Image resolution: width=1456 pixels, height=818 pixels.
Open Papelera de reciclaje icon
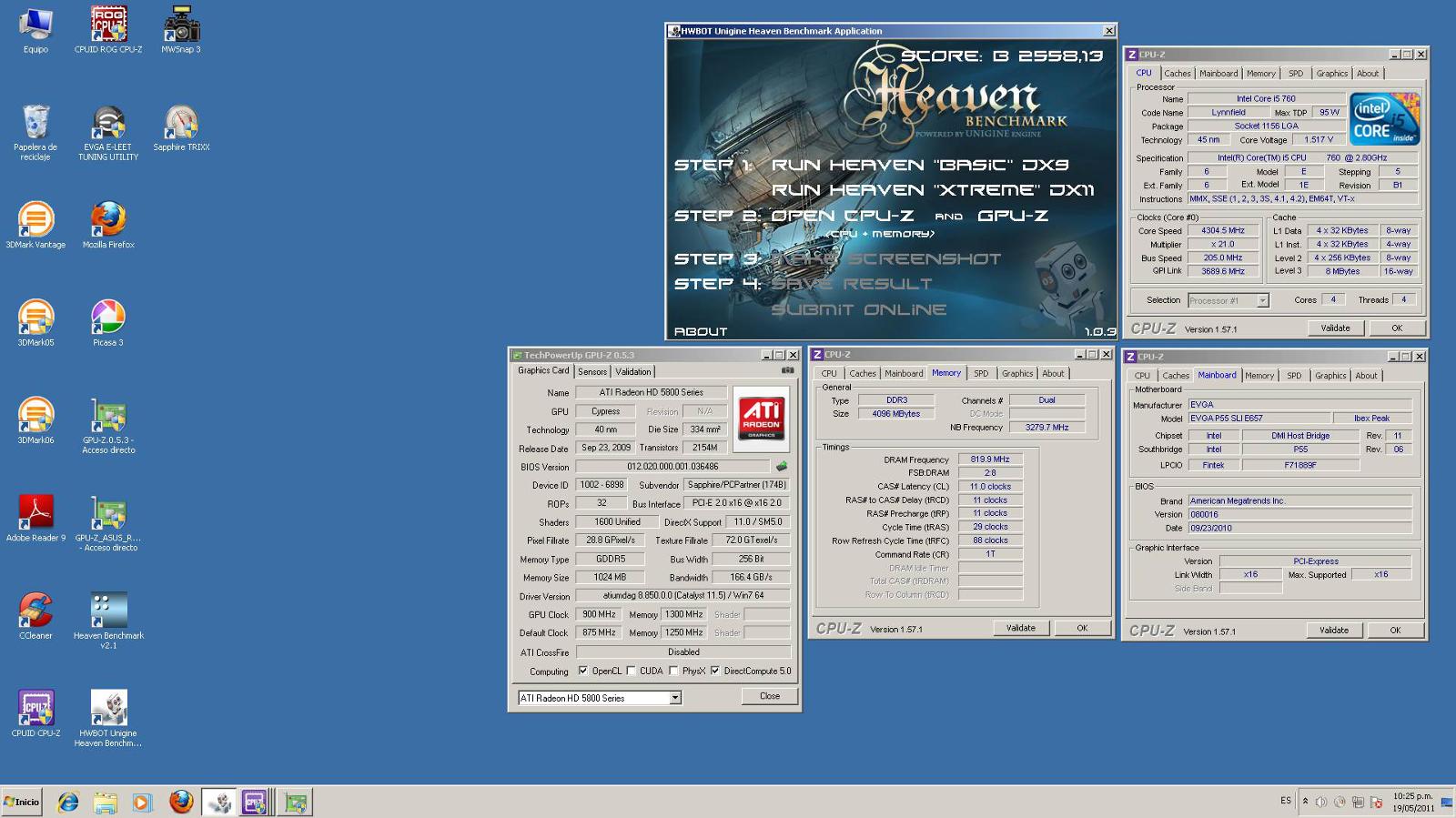[x=35, y=133]
